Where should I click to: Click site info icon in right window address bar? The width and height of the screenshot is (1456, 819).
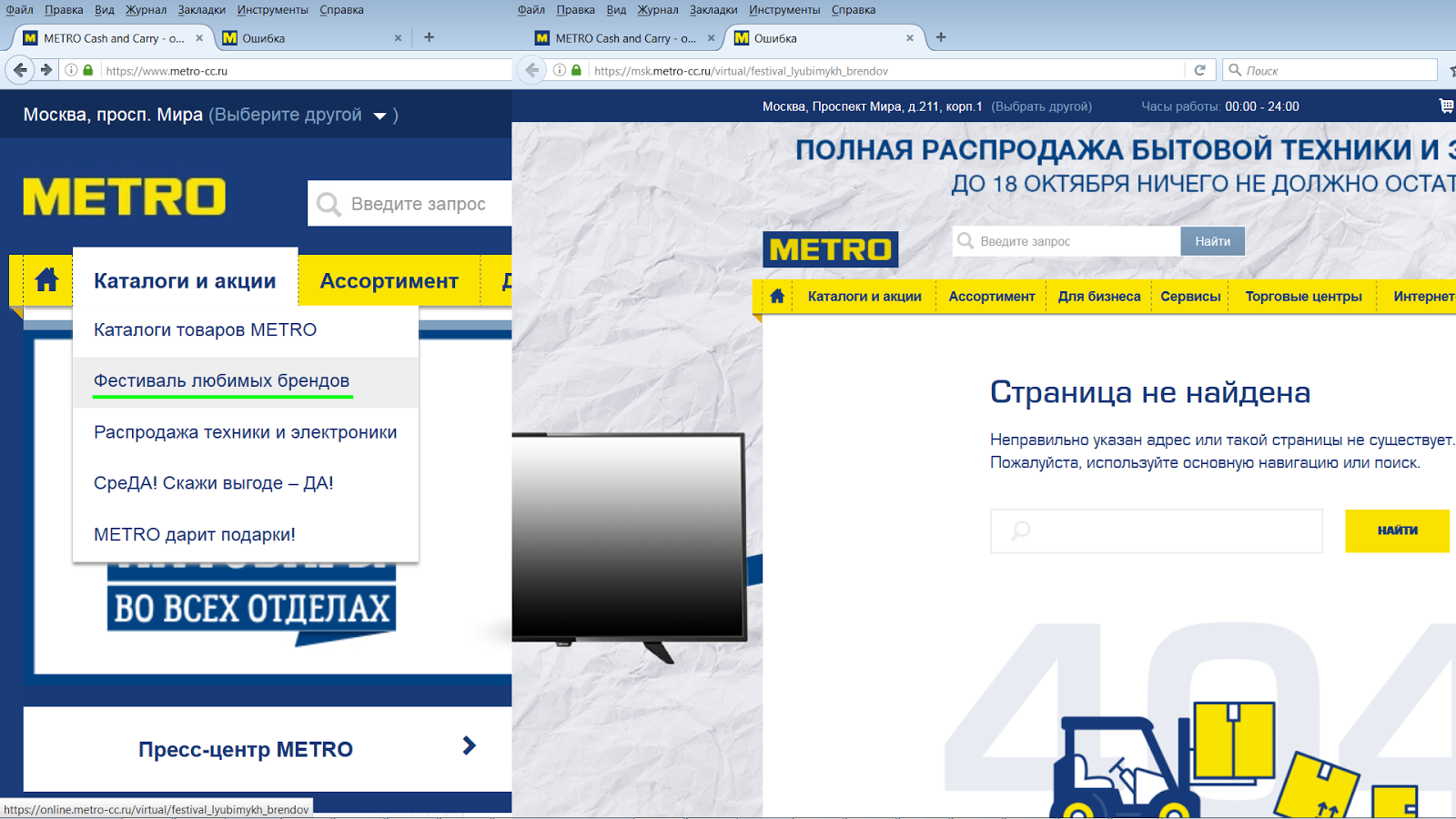point(560,70)
